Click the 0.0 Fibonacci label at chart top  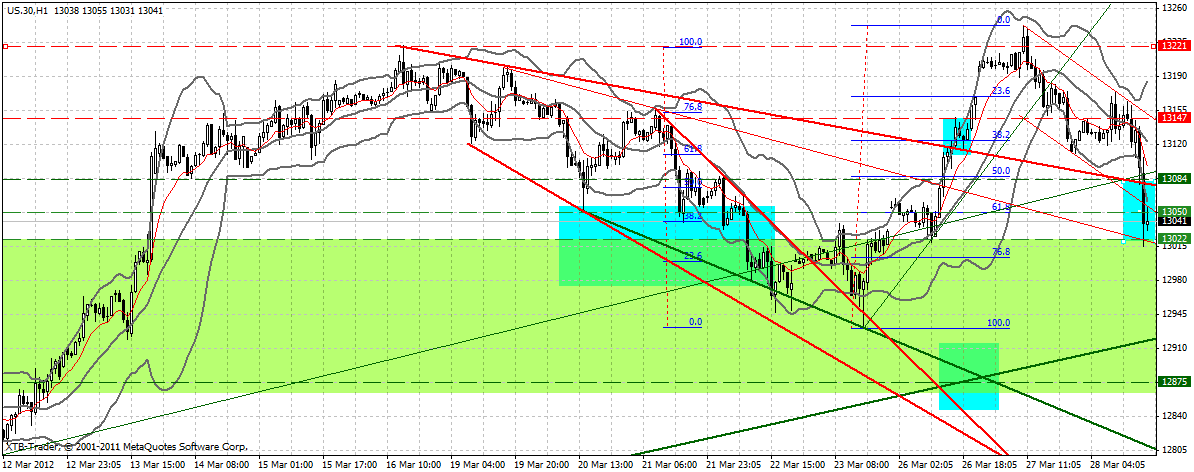(1003, 20)
